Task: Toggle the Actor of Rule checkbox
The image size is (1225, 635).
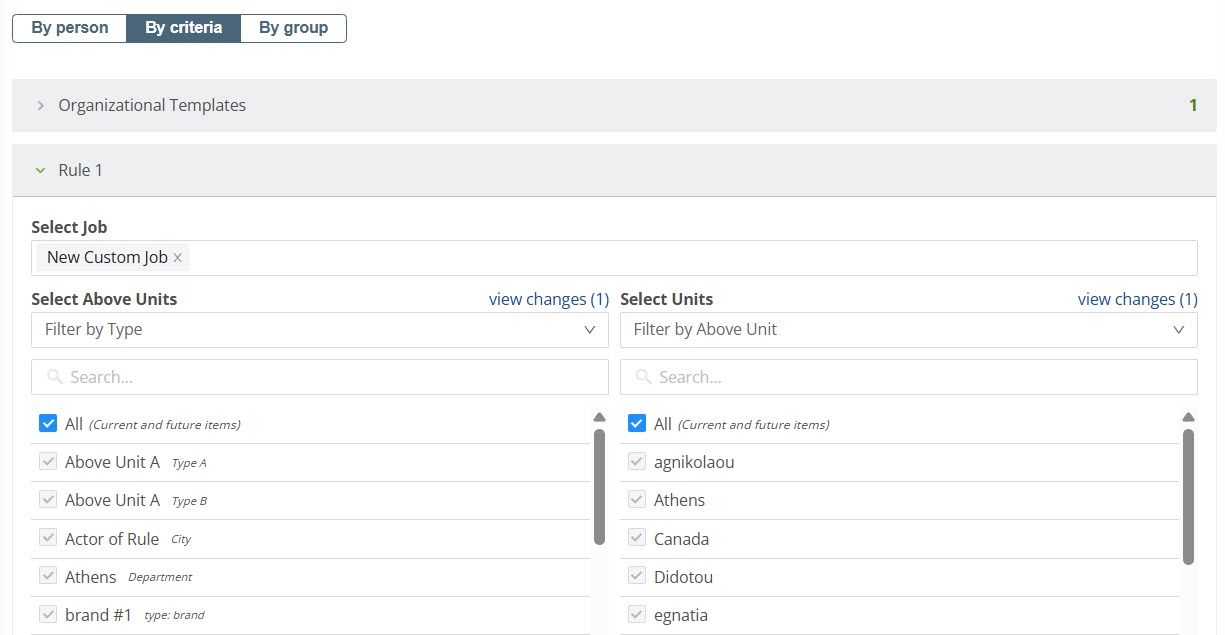Action: click(48, 538)
